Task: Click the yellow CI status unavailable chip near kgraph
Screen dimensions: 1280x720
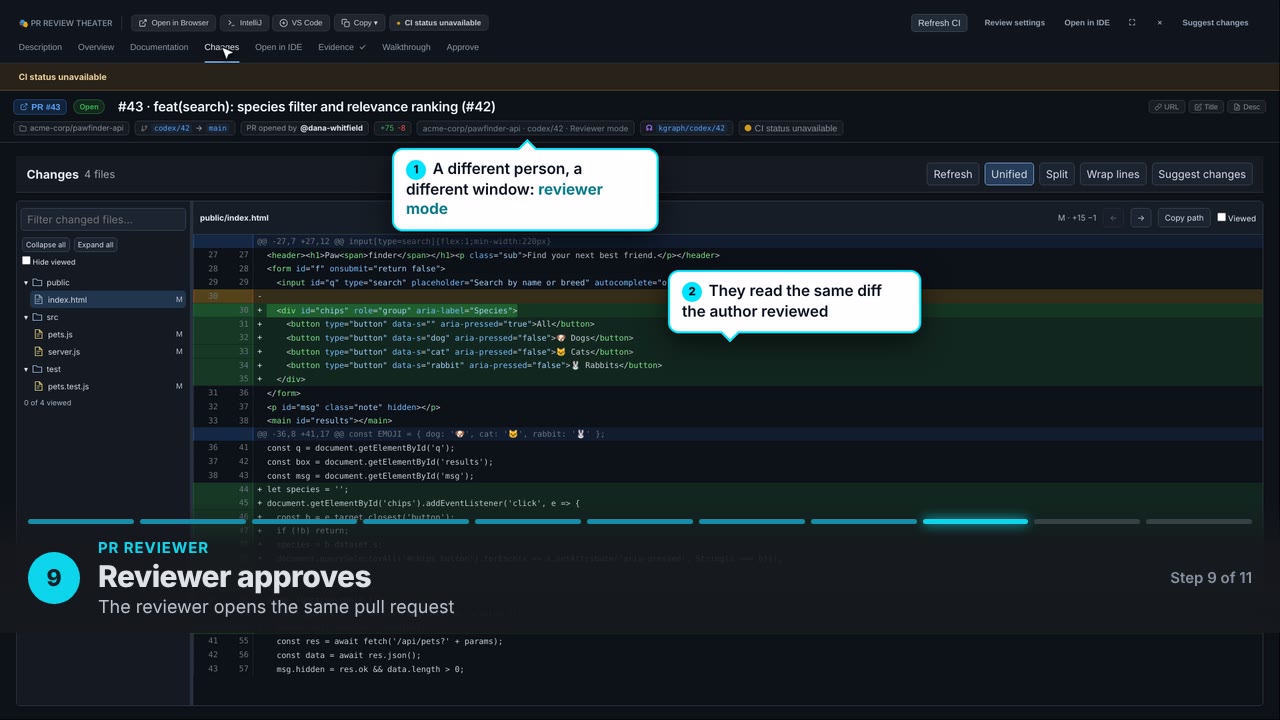Action: (790, 128)
